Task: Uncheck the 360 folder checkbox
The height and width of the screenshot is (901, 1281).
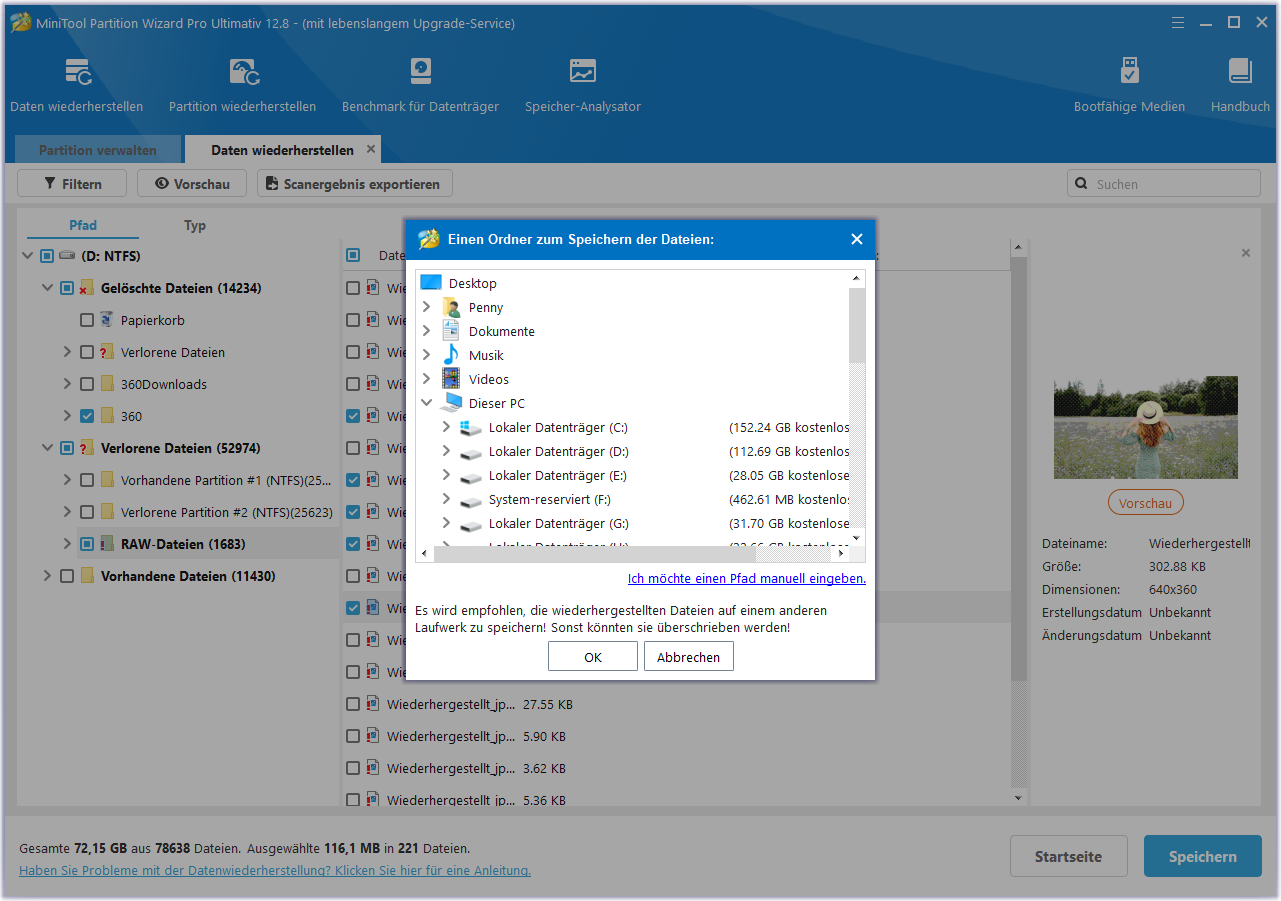Action: [x=87, y=416]
